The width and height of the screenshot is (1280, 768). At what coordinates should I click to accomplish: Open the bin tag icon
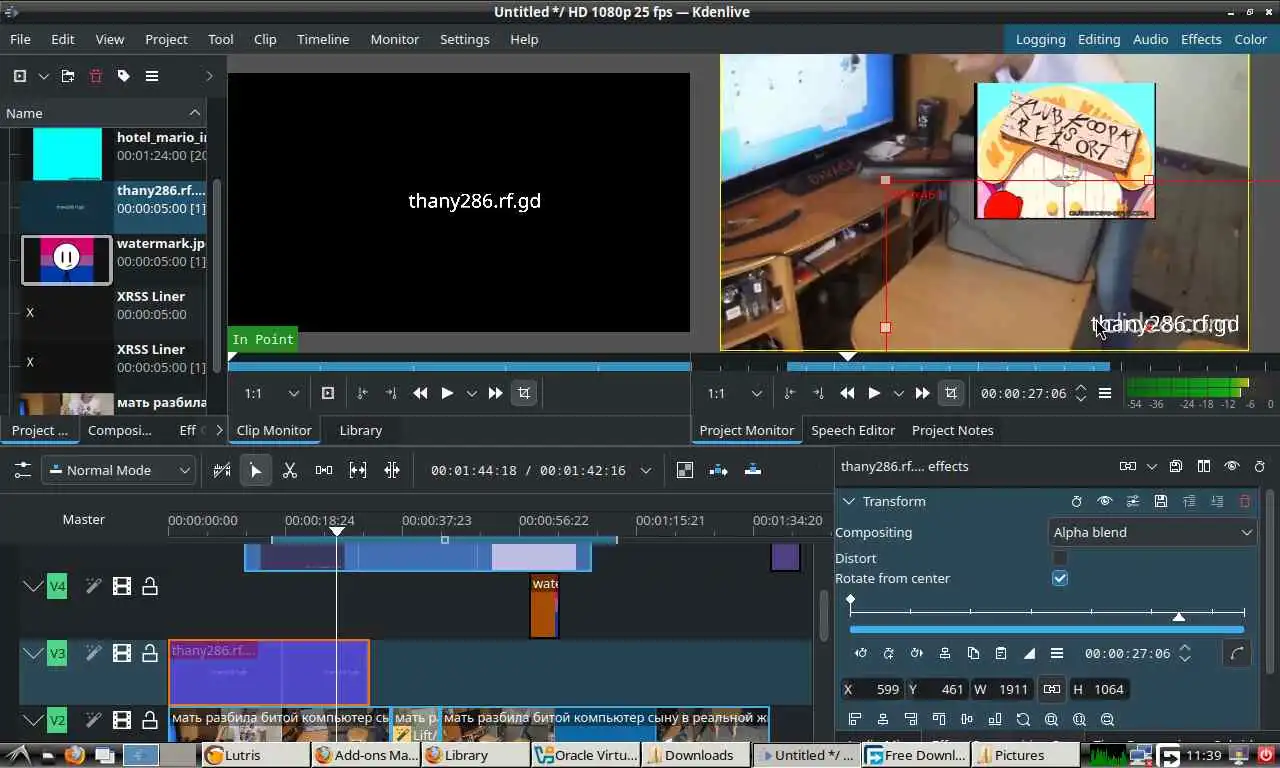coord(124,76)
